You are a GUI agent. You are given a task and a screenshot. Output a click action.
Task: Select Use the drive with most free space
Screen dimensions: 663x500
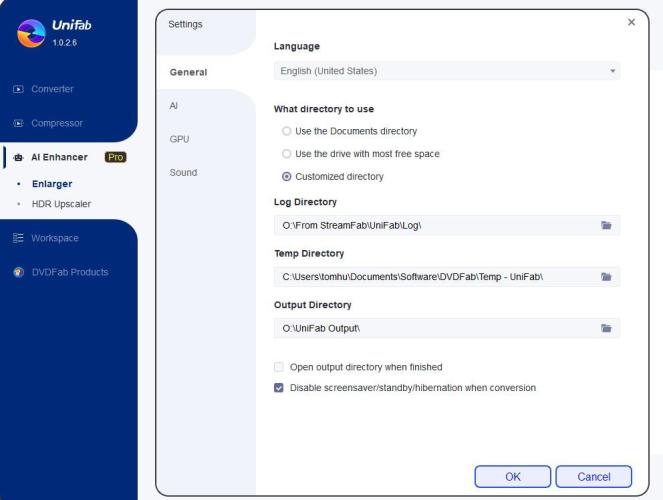click(287, 154)
